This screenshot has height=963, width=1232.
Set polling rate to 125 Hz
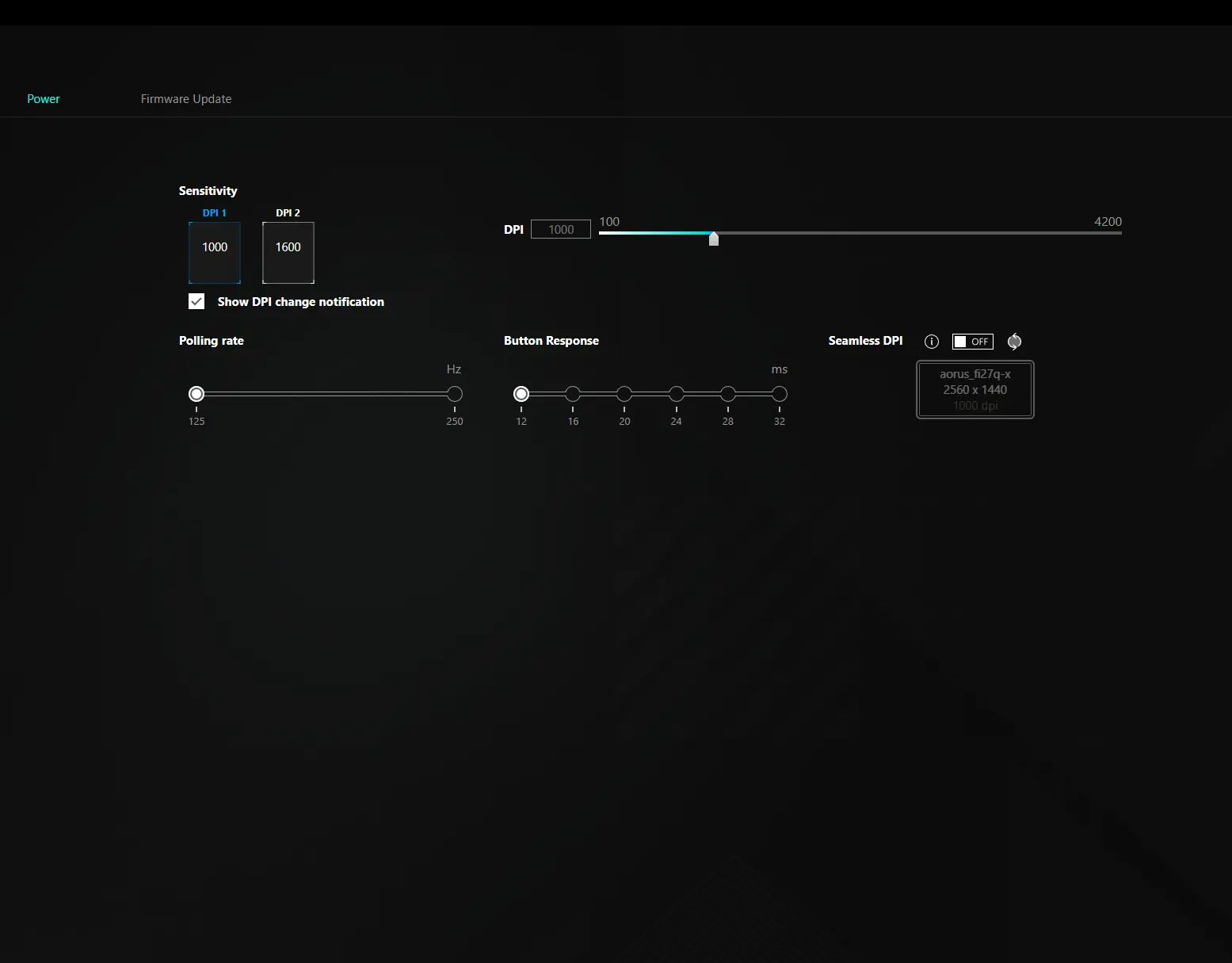point(196,394)
